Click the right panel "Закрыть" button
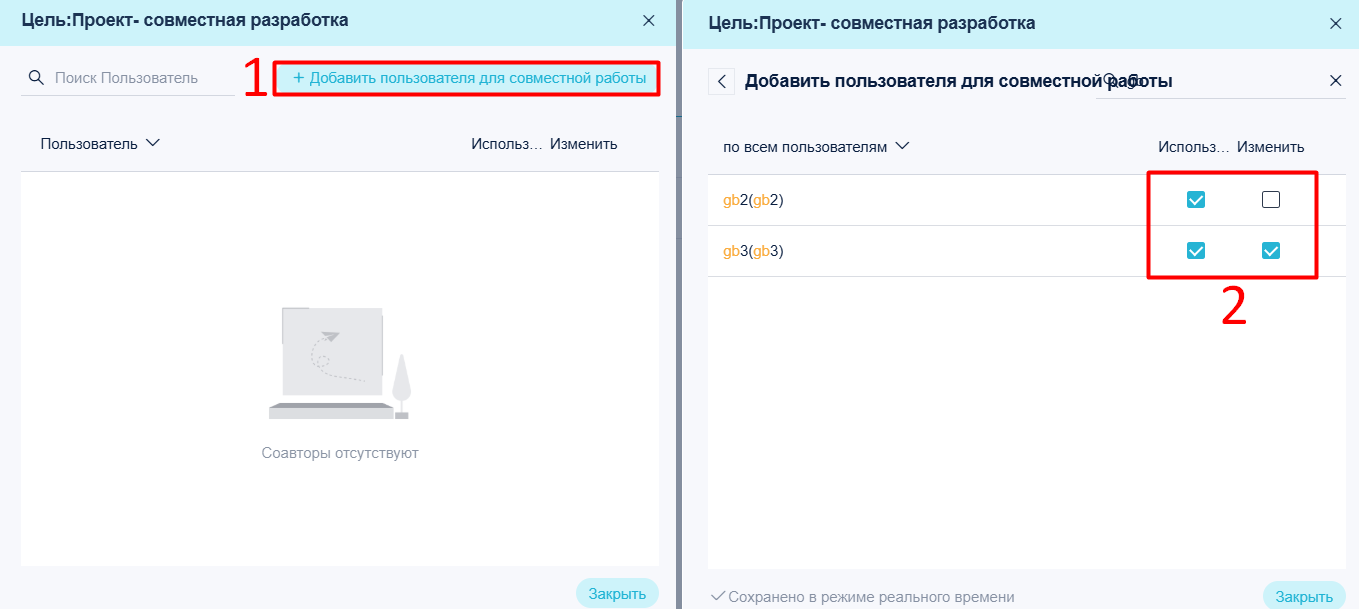Image resolution: width=1359 pixels, height=609 pixels. coord(1304,596)
